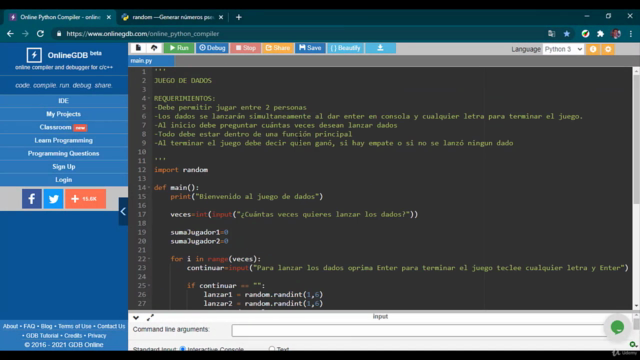Beautify the source code
640x360 pixels.
(x=345, y=48)
